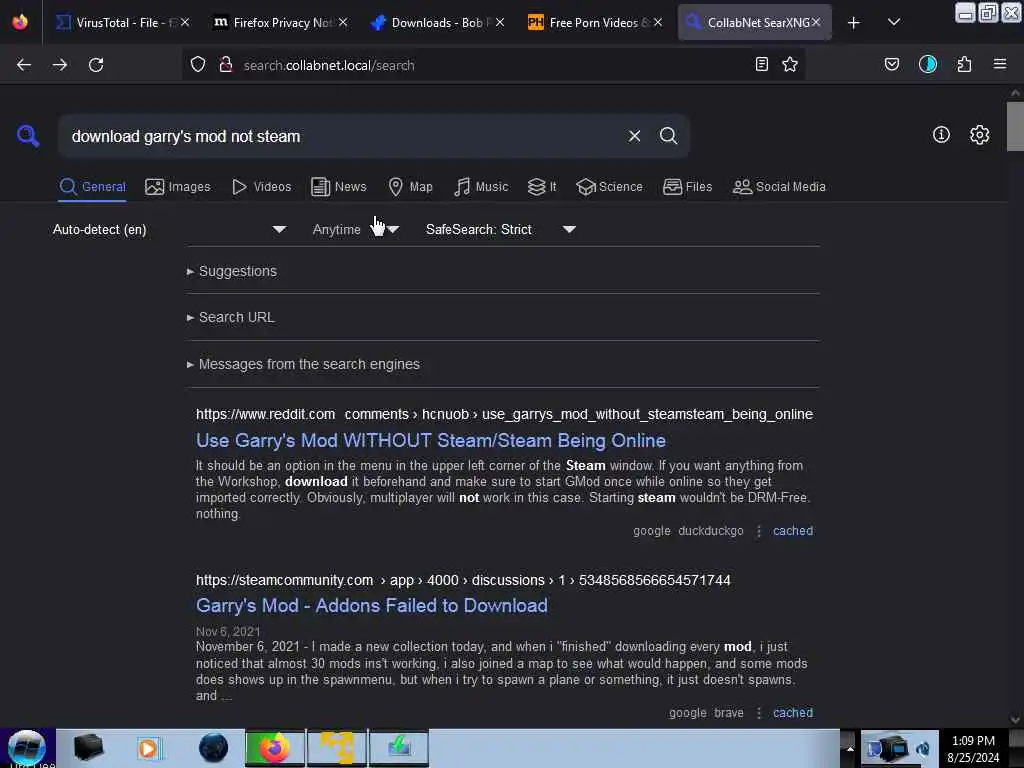Open the SafeSearch: Strict dropdown
The image size is (1024, 768).
(x=501, y=229)
